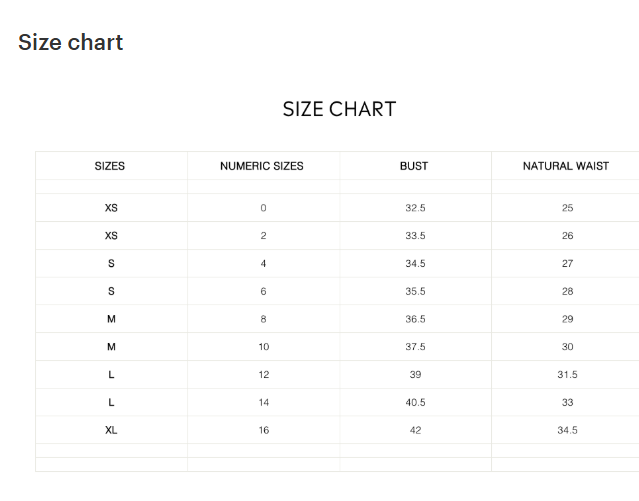Click bust value 37.5
Screen dimensions: 639x501
click(415, 347)
